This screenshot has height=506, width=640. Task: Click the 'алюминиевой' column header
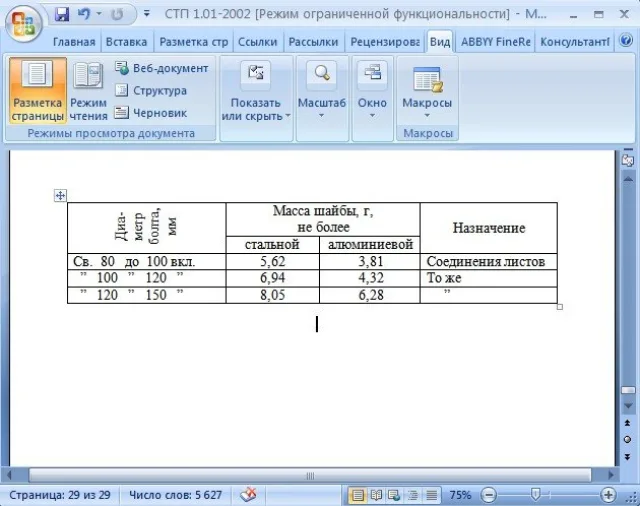click(x=370, y=244)
